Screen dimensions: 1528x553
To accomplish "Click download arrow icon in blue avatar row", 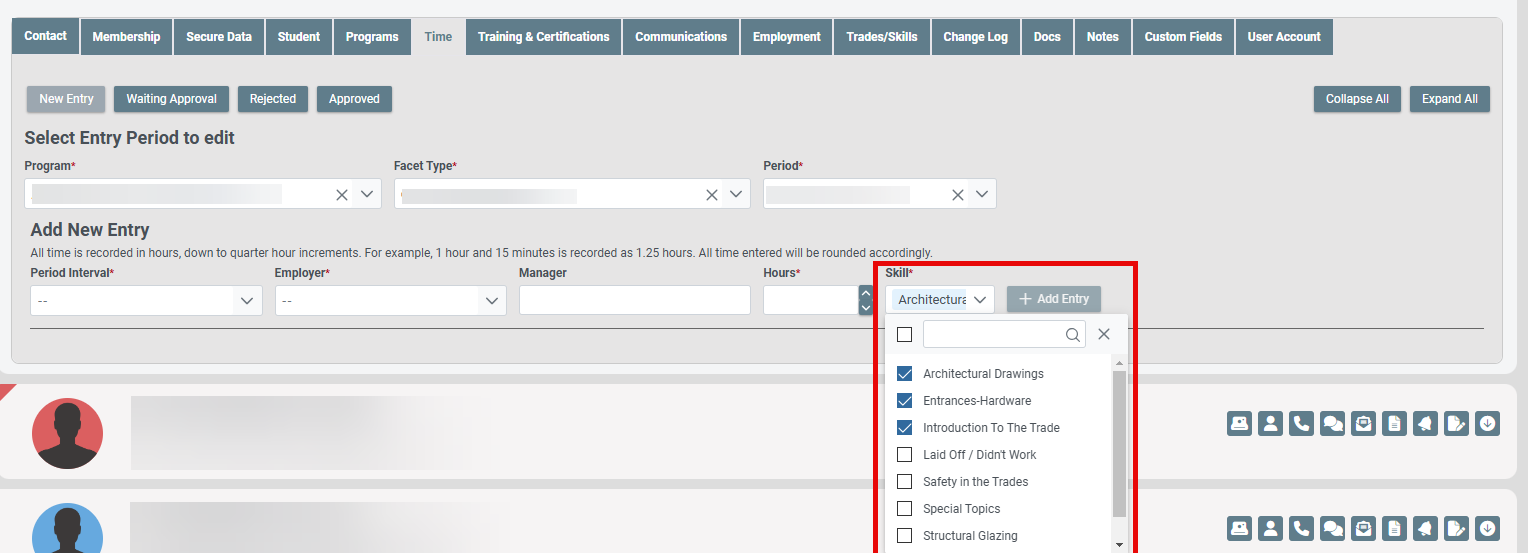I will (x=1488, y=527).
